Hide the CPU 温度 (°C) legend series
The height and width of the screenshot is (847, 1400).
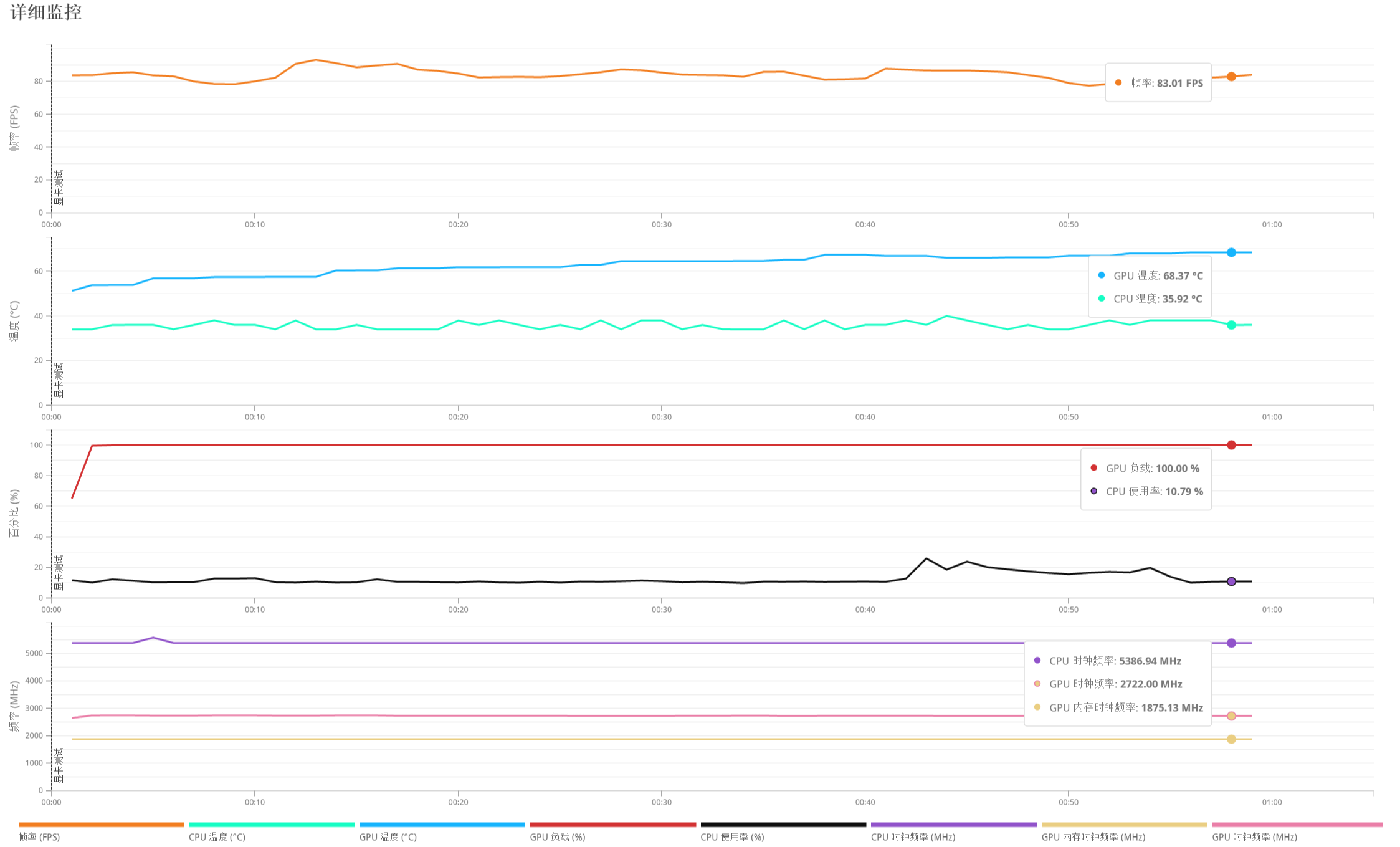217,836
